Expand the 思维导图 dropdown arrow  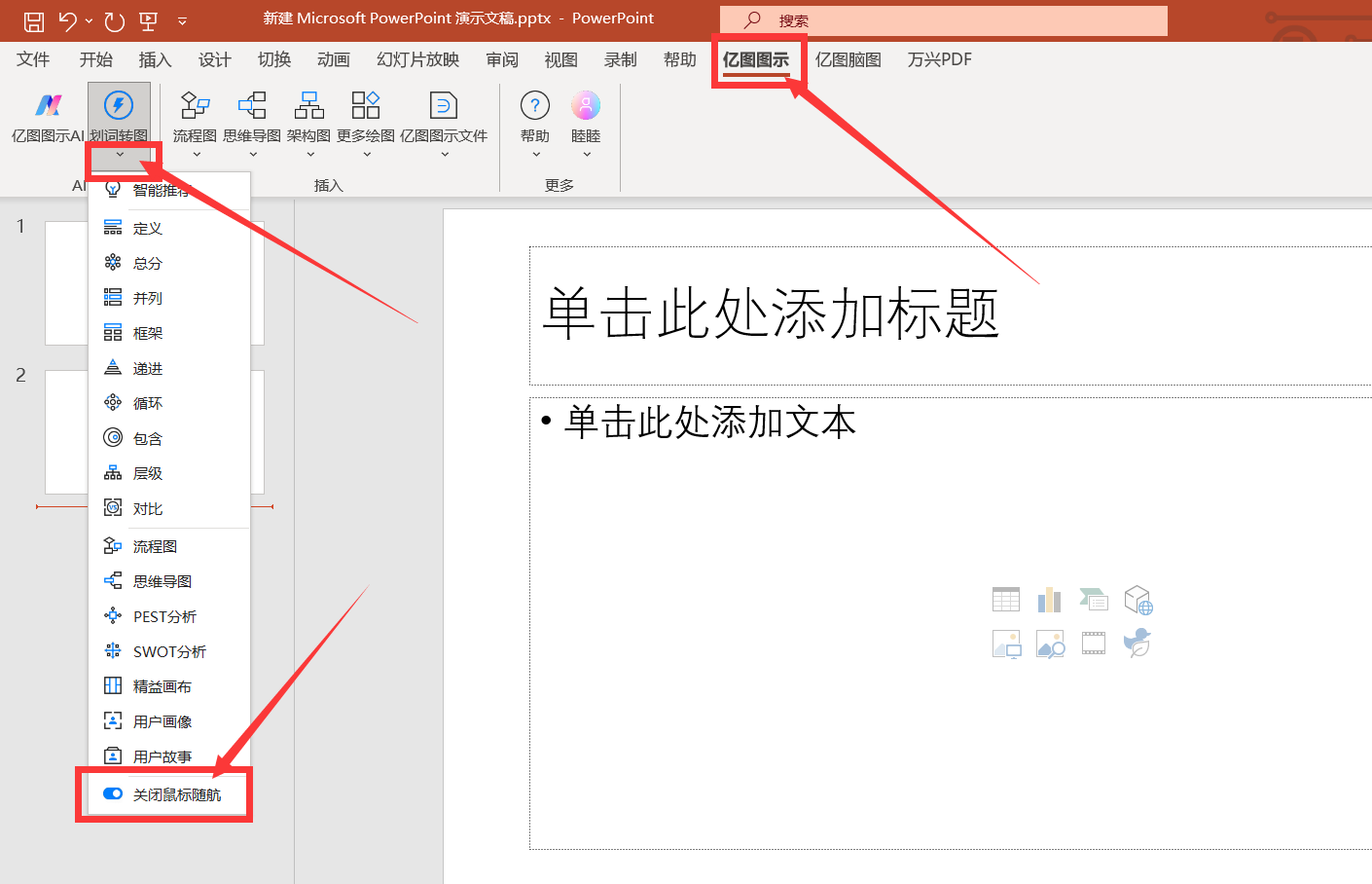[251, 152]
